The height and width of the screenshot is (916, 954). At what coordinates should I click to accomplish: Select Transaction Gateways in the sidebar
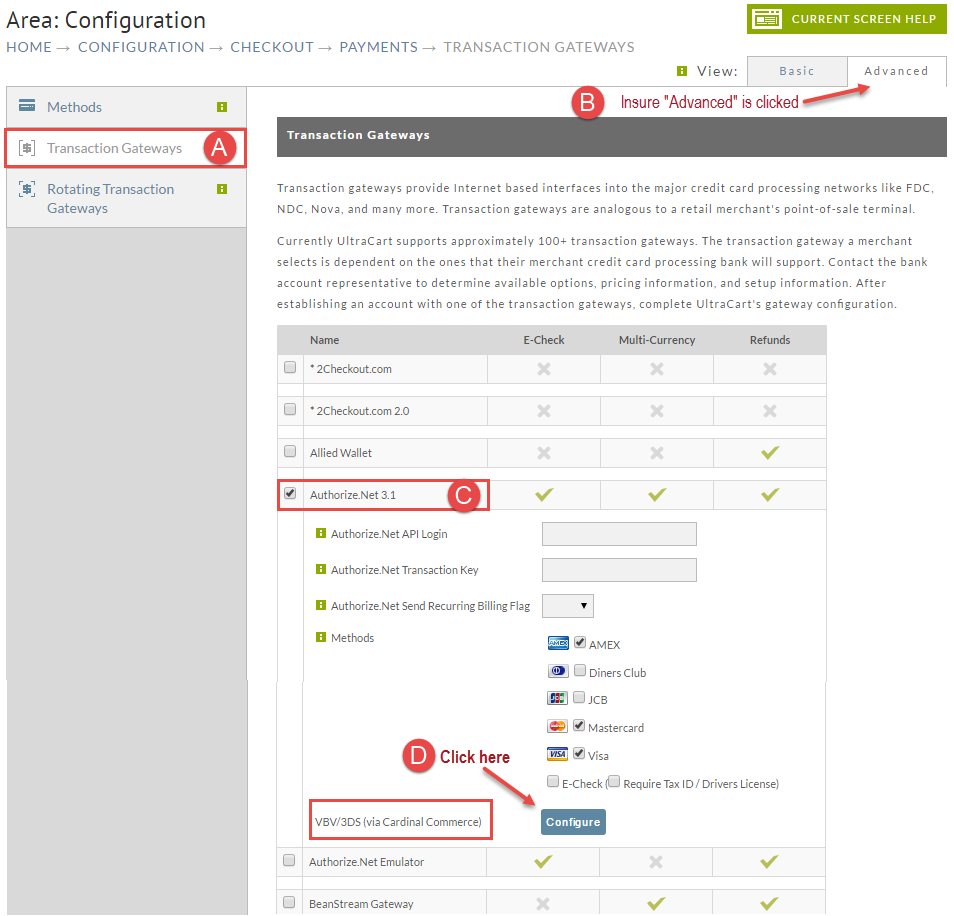(126, 148)
